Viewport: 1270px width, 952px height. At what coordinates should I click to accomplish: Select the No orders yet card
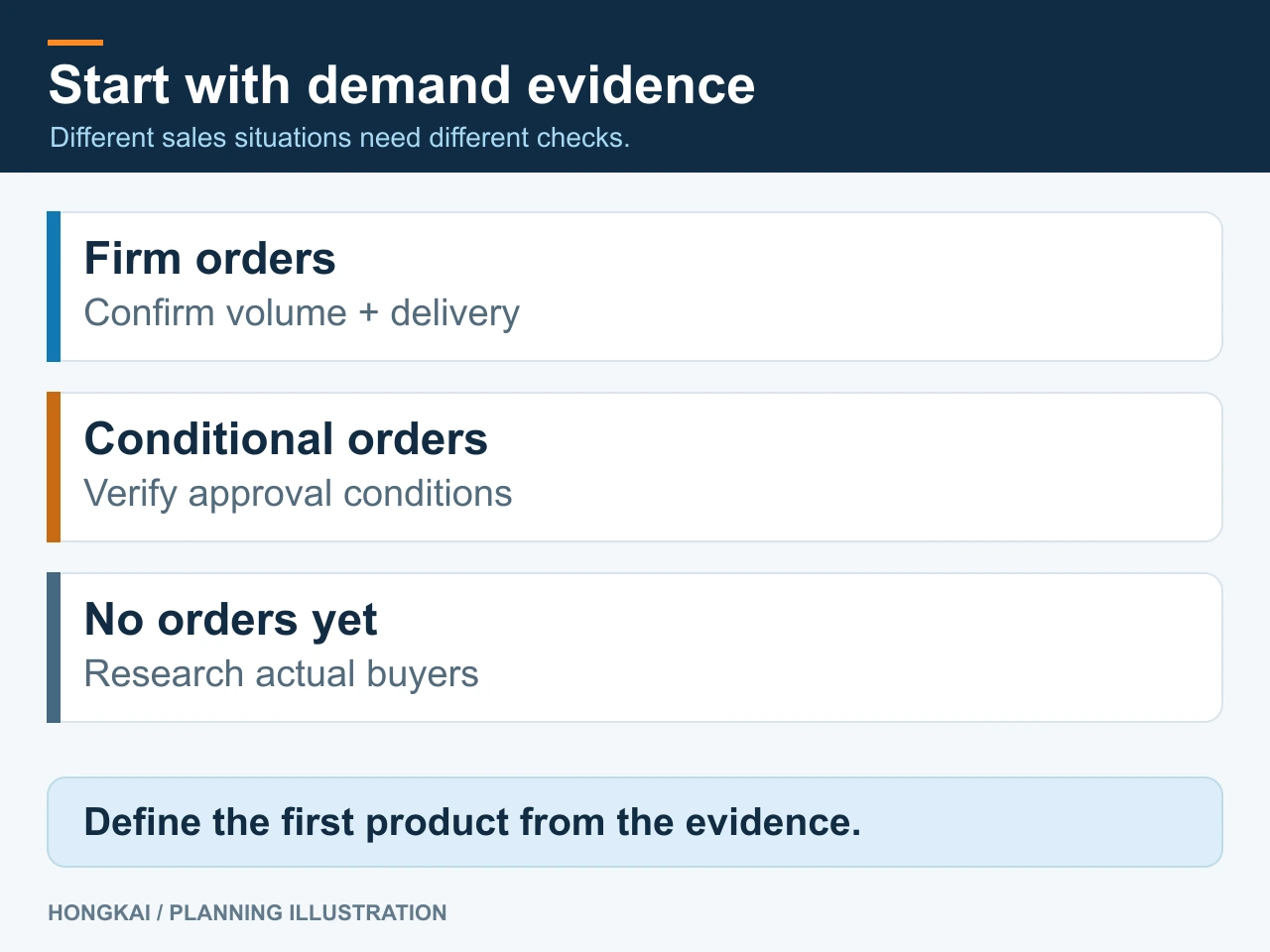coord(635,648)
